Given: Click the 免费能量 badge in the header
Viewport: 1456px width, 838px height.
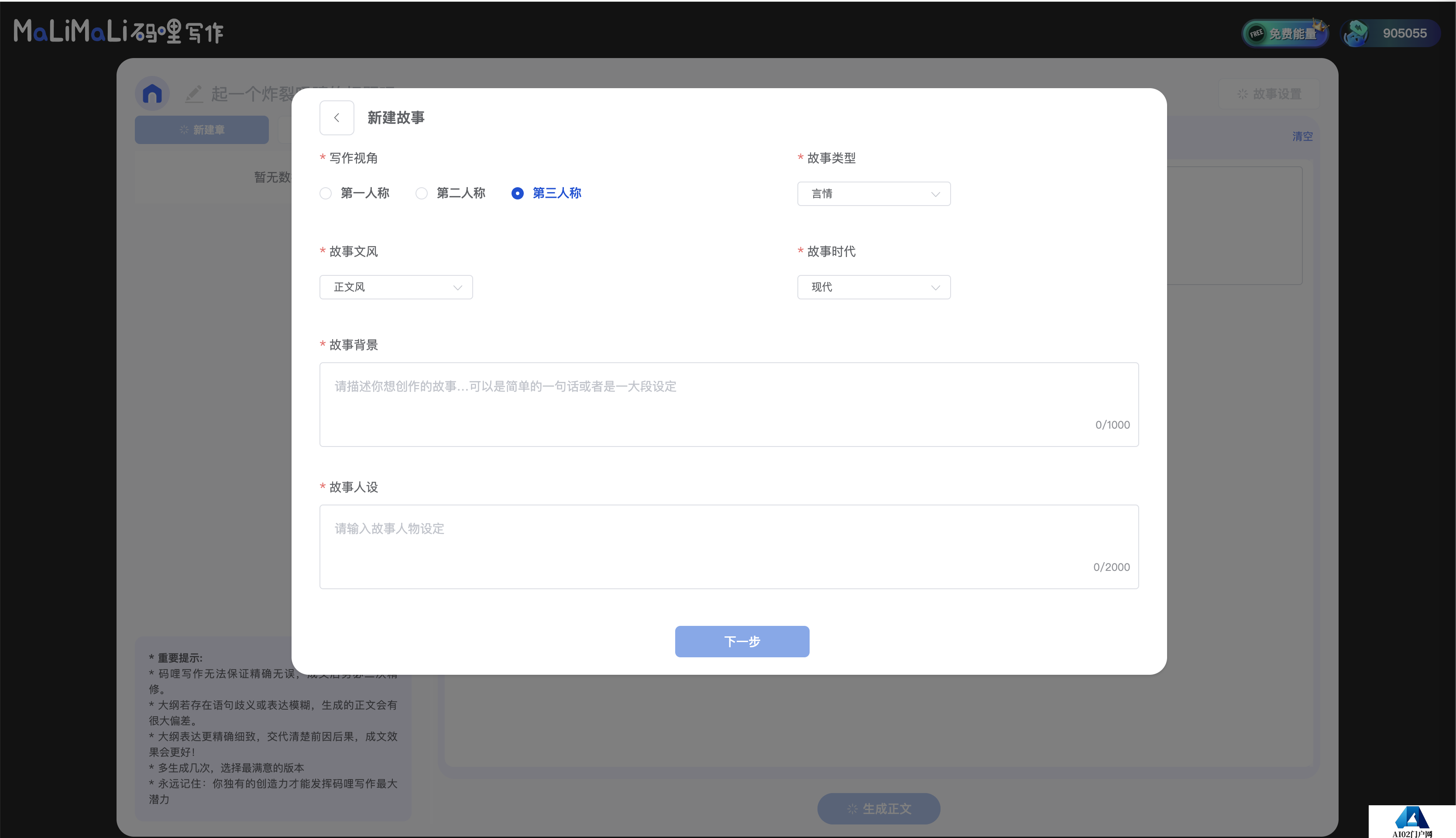Looking at the screenshot, I should 1285,33.
